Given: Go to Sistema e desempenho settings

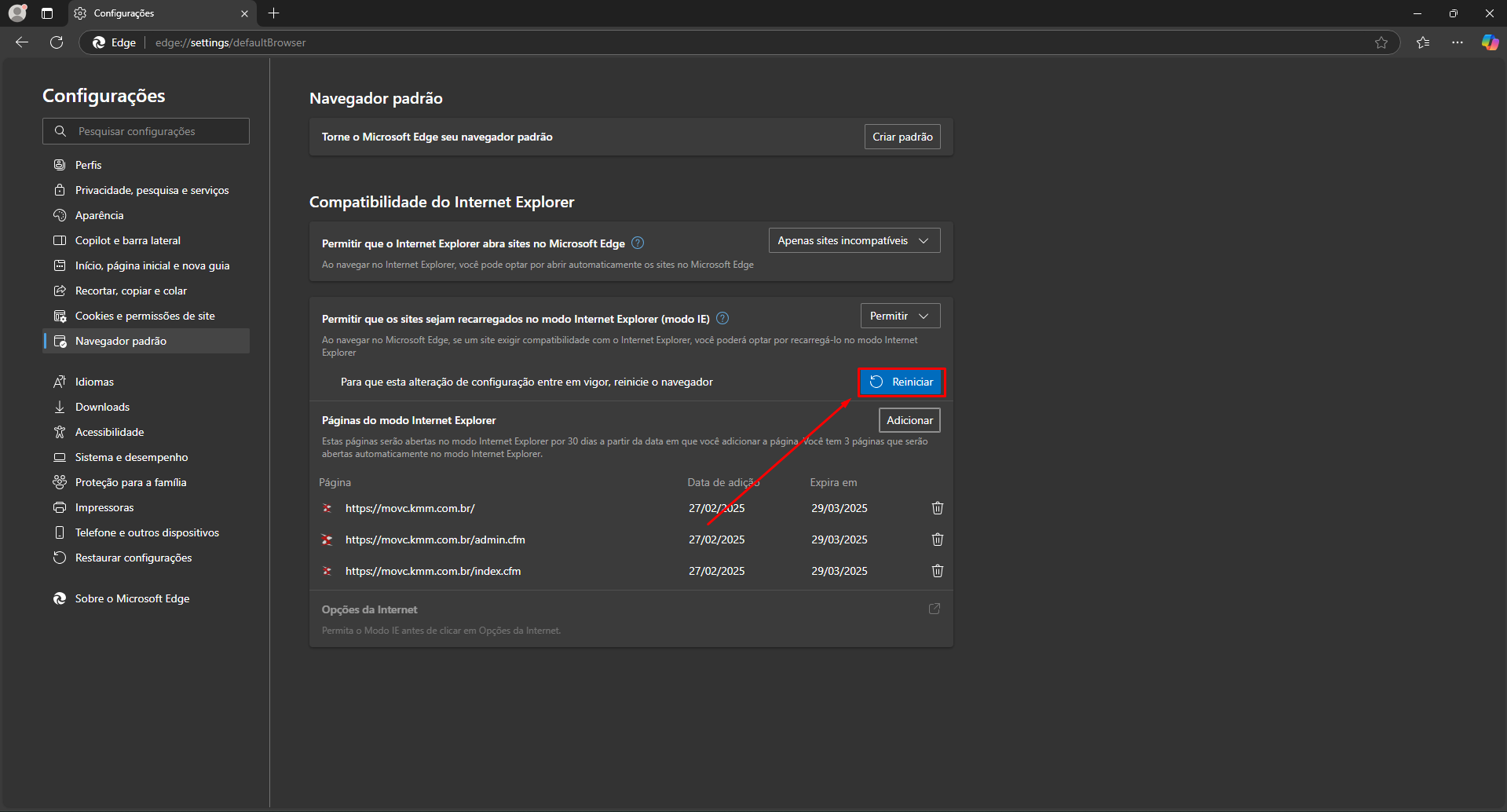Looking at the screenshot, I should (131, 457).
